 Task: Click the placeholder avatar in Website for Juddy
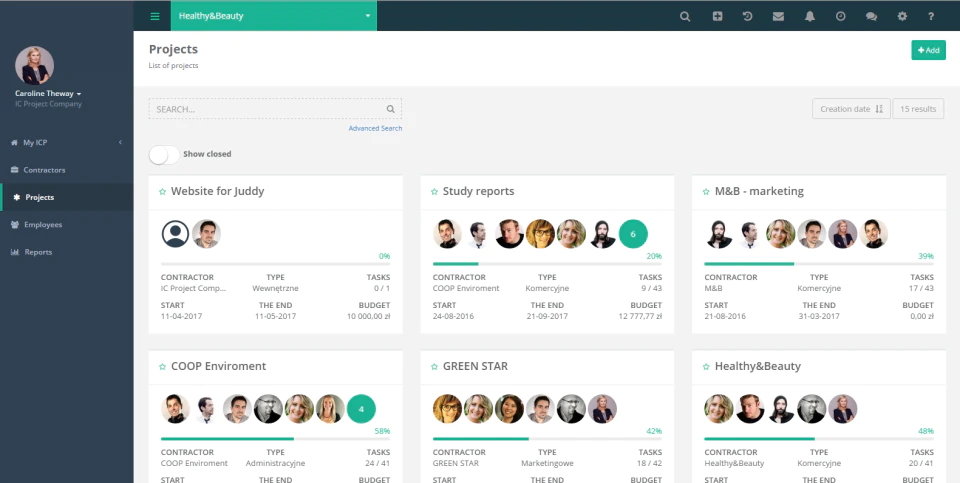[175, 234]
